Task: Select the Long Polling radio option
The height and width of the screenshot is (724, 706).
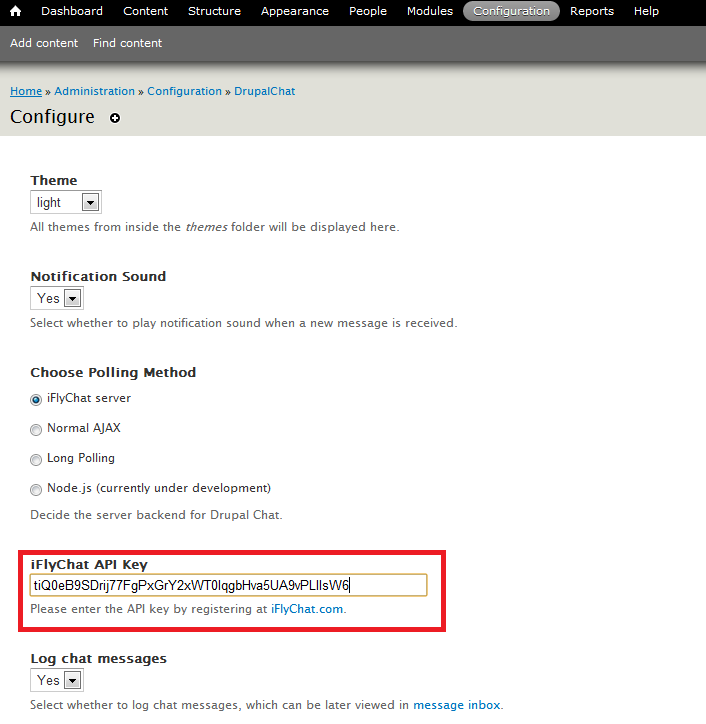Action: click(36, 460)
